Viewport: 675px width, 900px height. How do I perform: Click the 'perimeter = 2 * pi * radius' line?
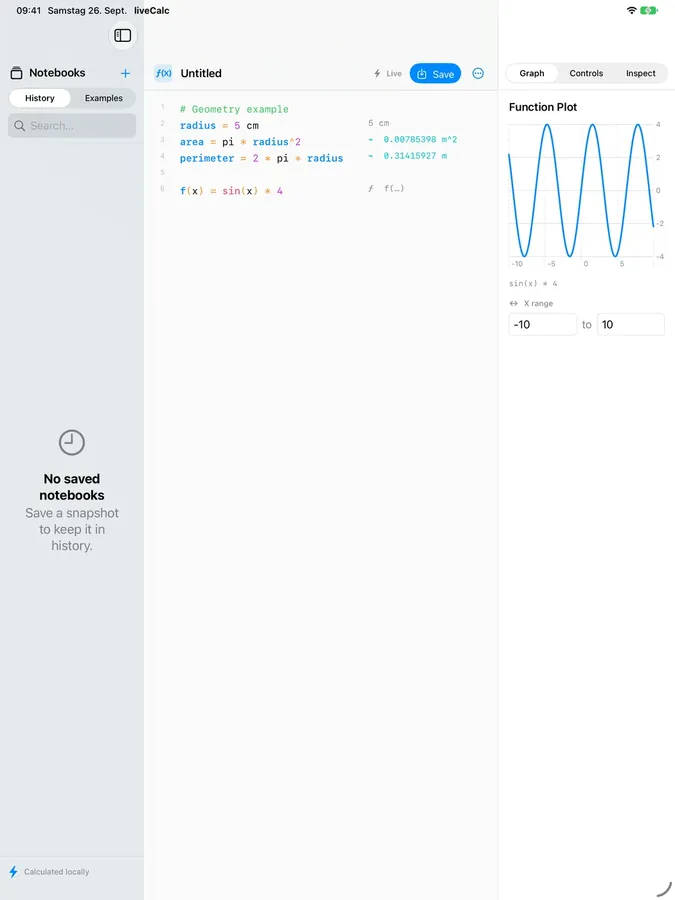tap(261, 158)
